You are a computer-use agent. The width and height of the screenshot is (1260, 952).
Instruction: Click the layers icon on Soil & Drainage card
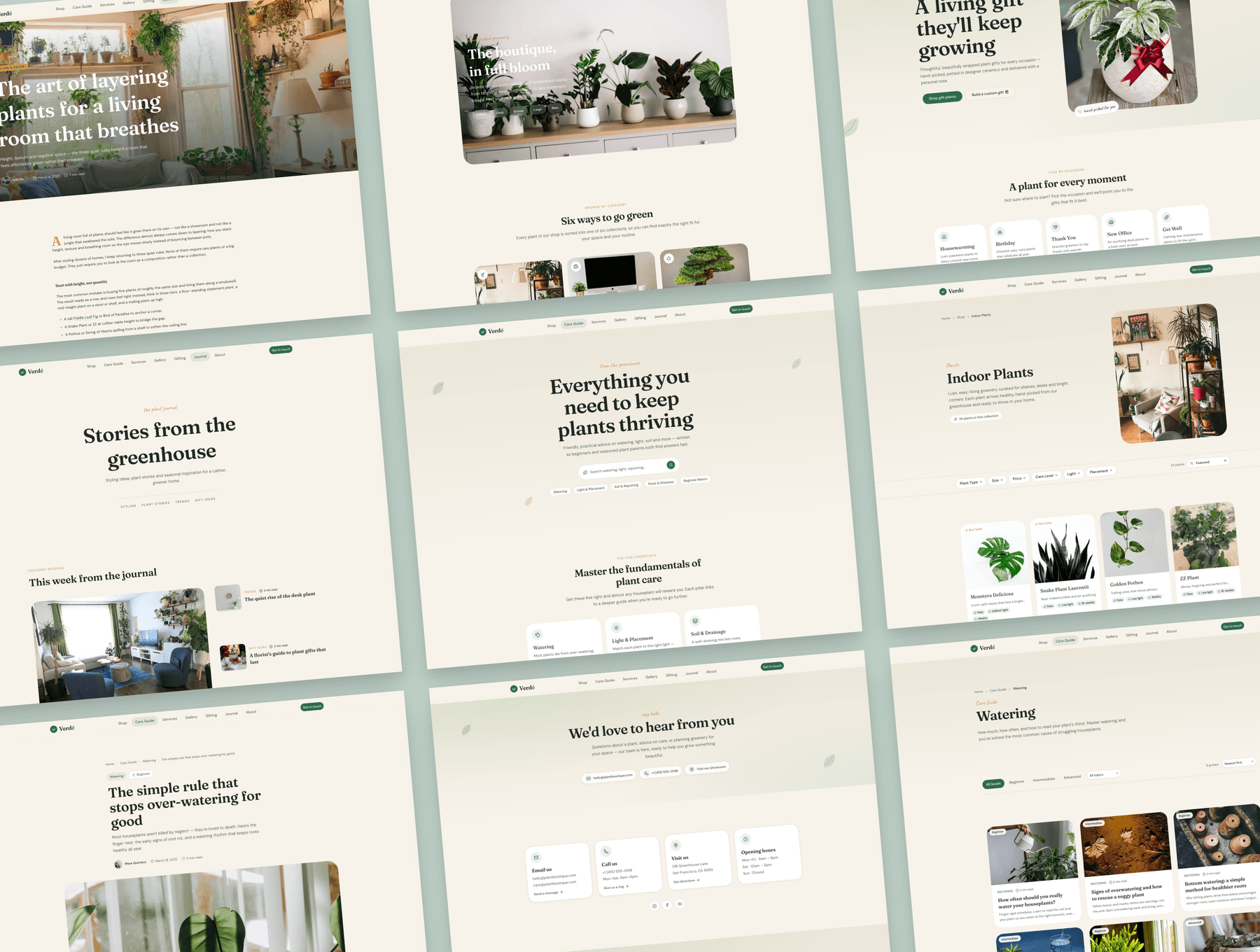695,621
